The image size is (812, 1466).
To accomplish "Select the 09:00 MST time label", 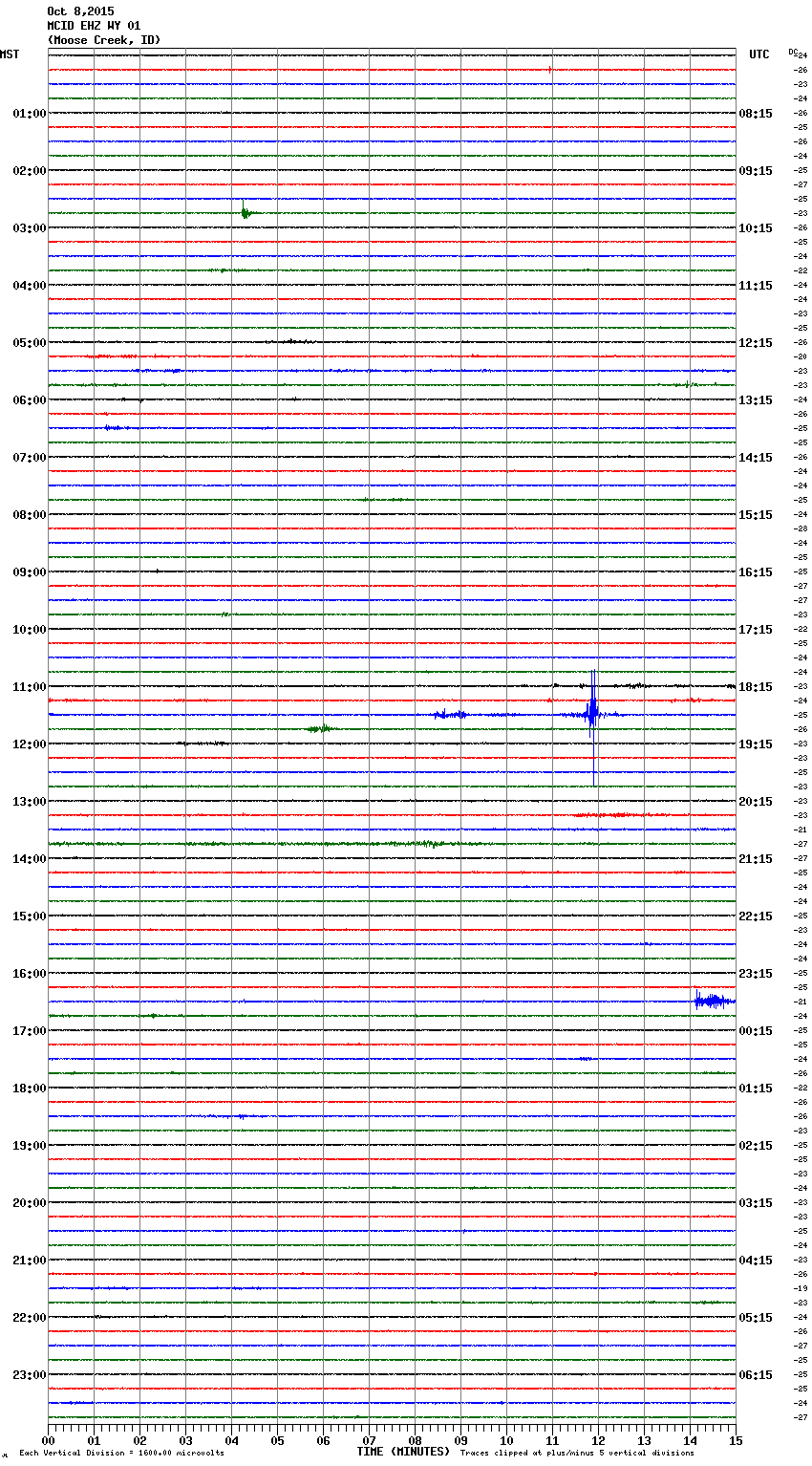I will (x=29, y=572).
